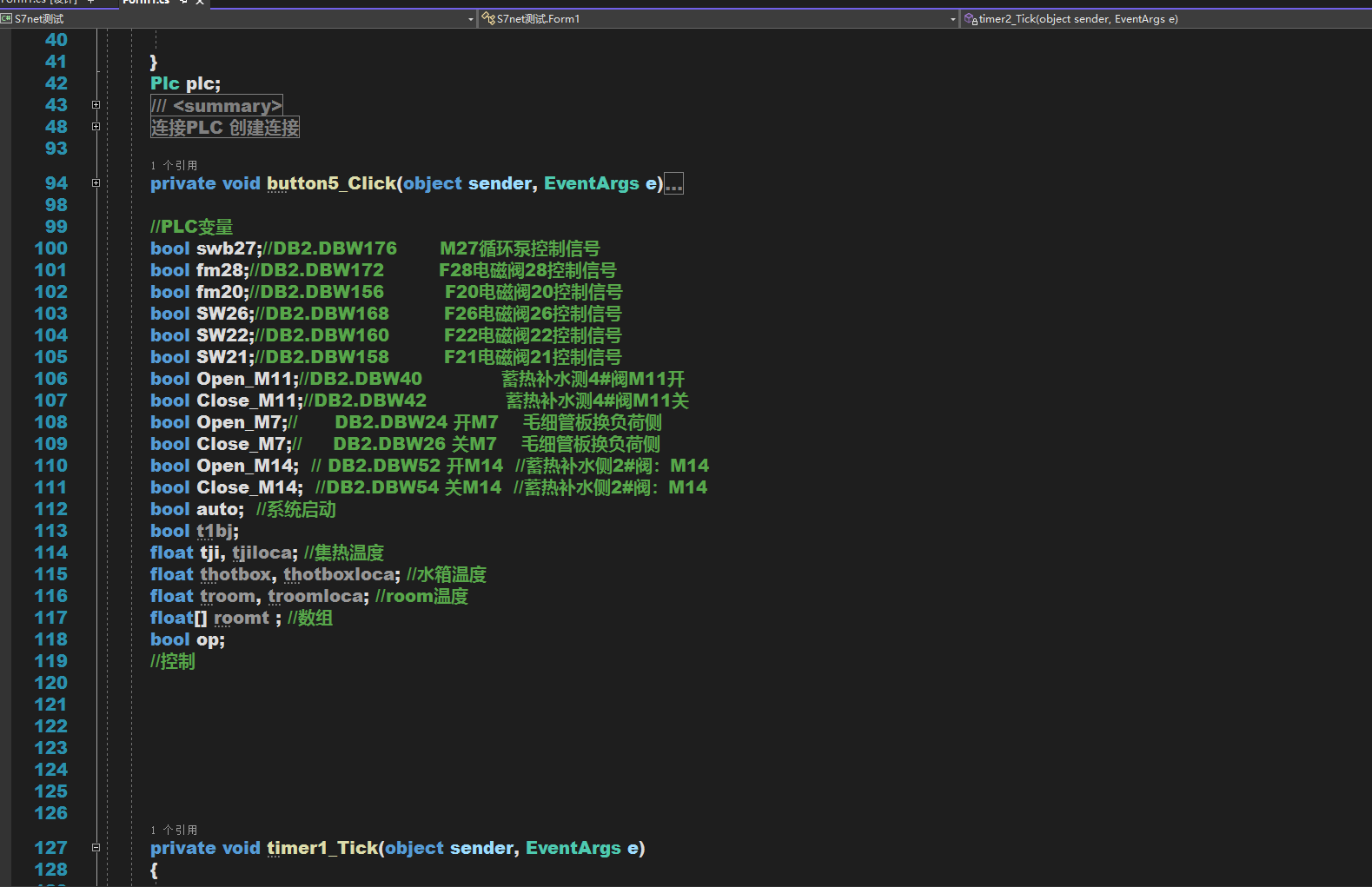Expand the button5_Click method on line 94
1372x887 pixels.
[96, 183]
